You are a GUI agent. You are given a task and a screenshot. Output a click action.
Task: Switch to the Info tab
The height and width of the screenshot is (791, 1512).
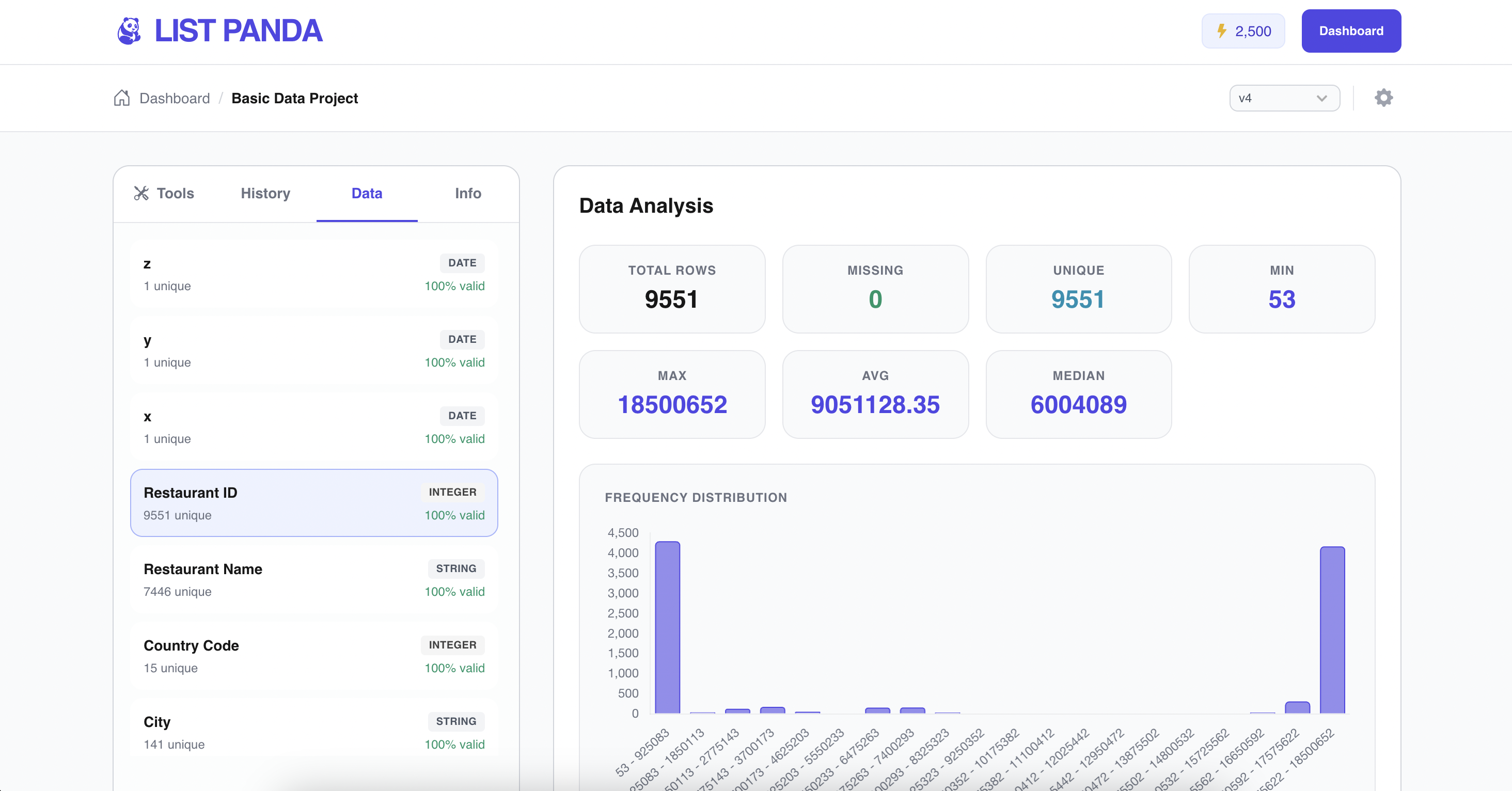coord(467,194)
